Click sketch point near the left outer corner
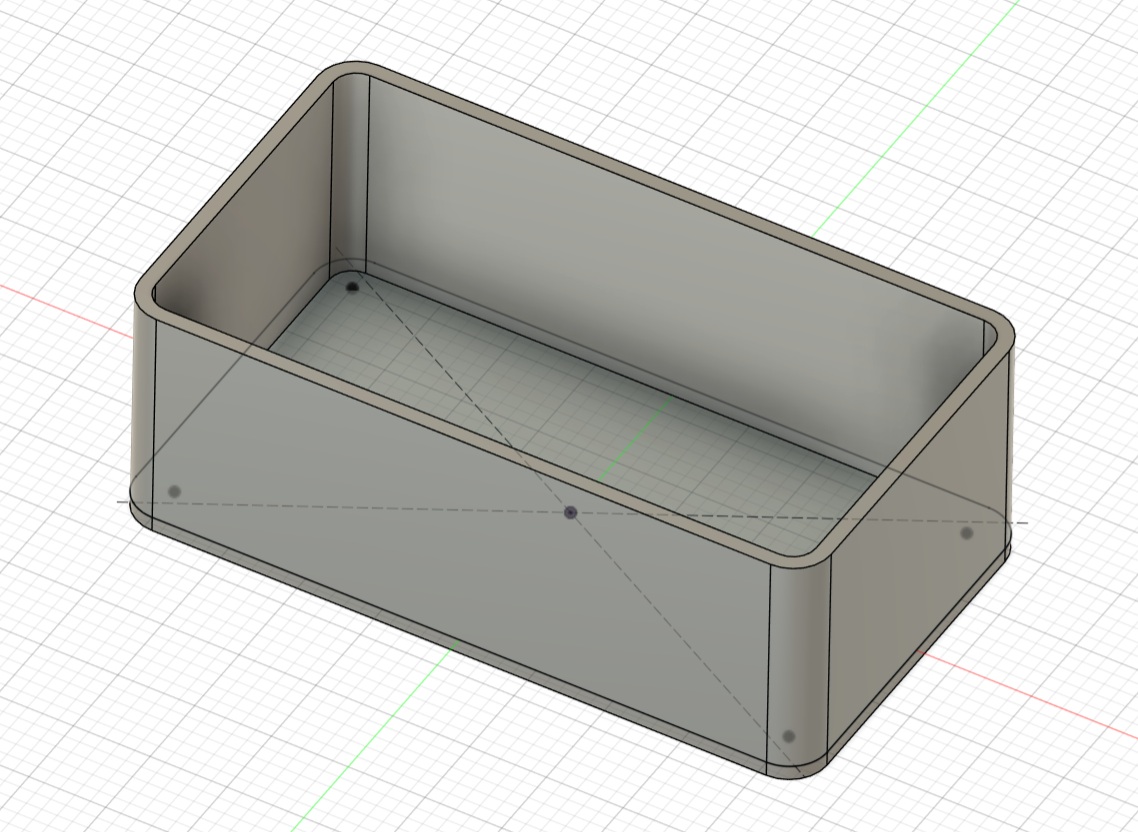The image size is (1138, 832). 175,491
